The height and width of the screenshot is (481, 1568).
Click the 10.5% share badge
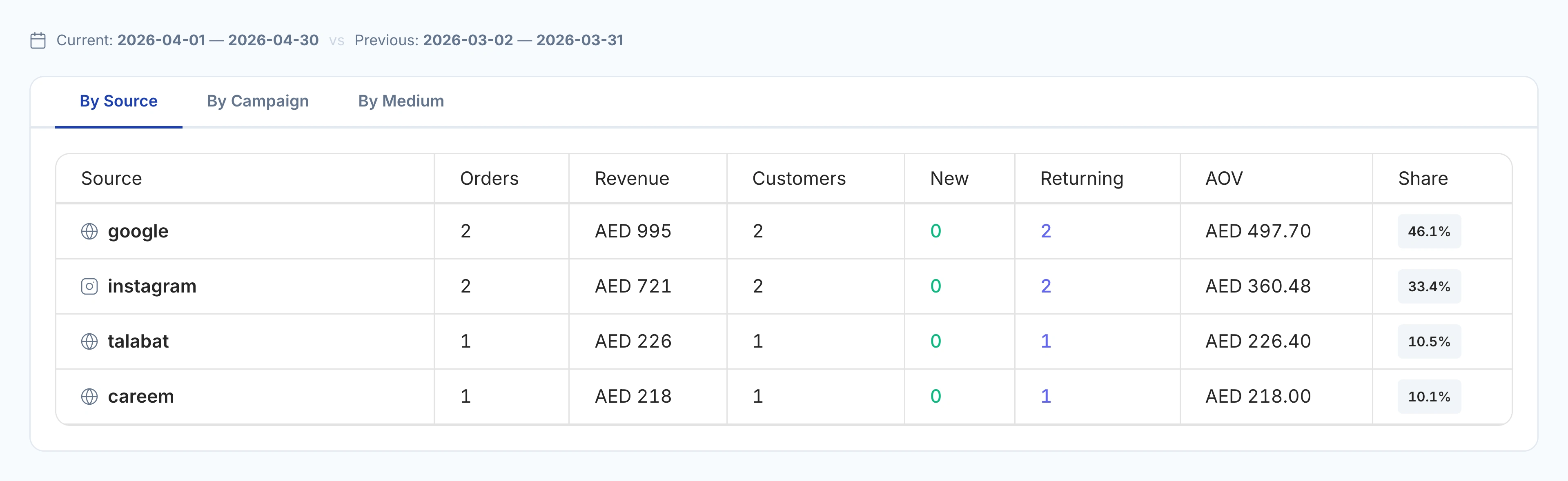1429,341
